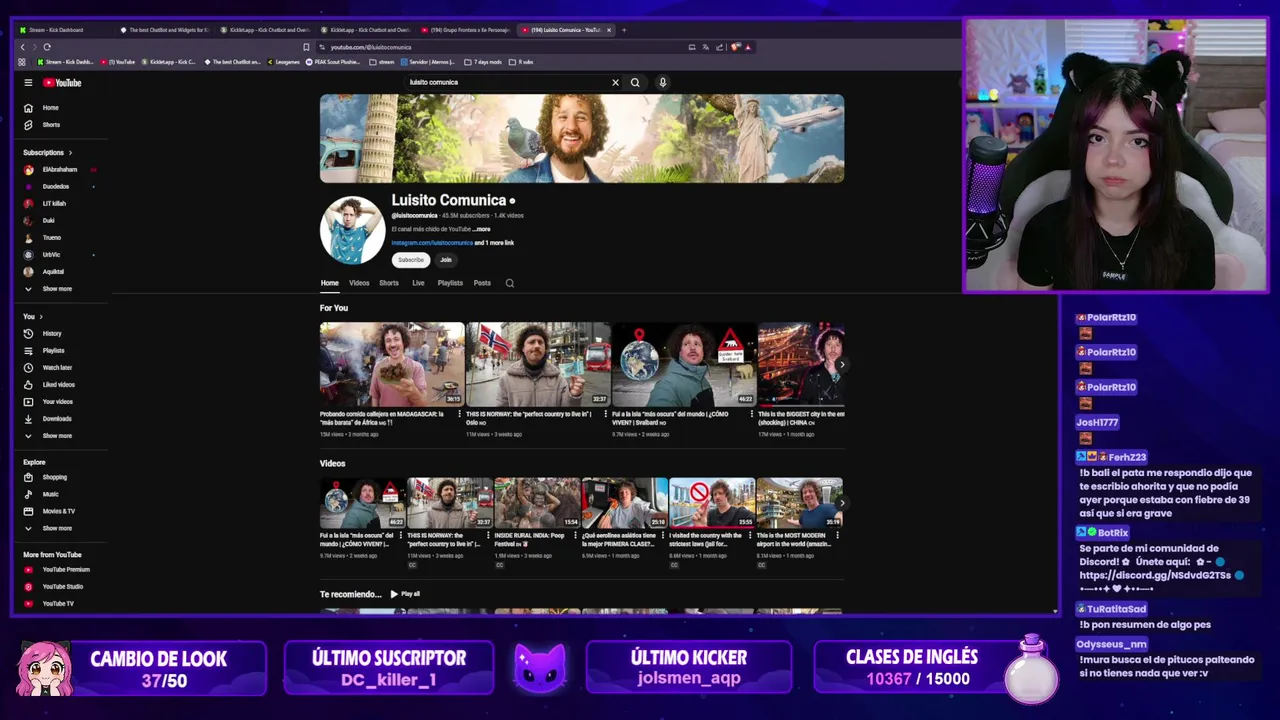Clear the search box with the X
The width and height of the screenshot is (1280, 720).
(x=615, y=83)
